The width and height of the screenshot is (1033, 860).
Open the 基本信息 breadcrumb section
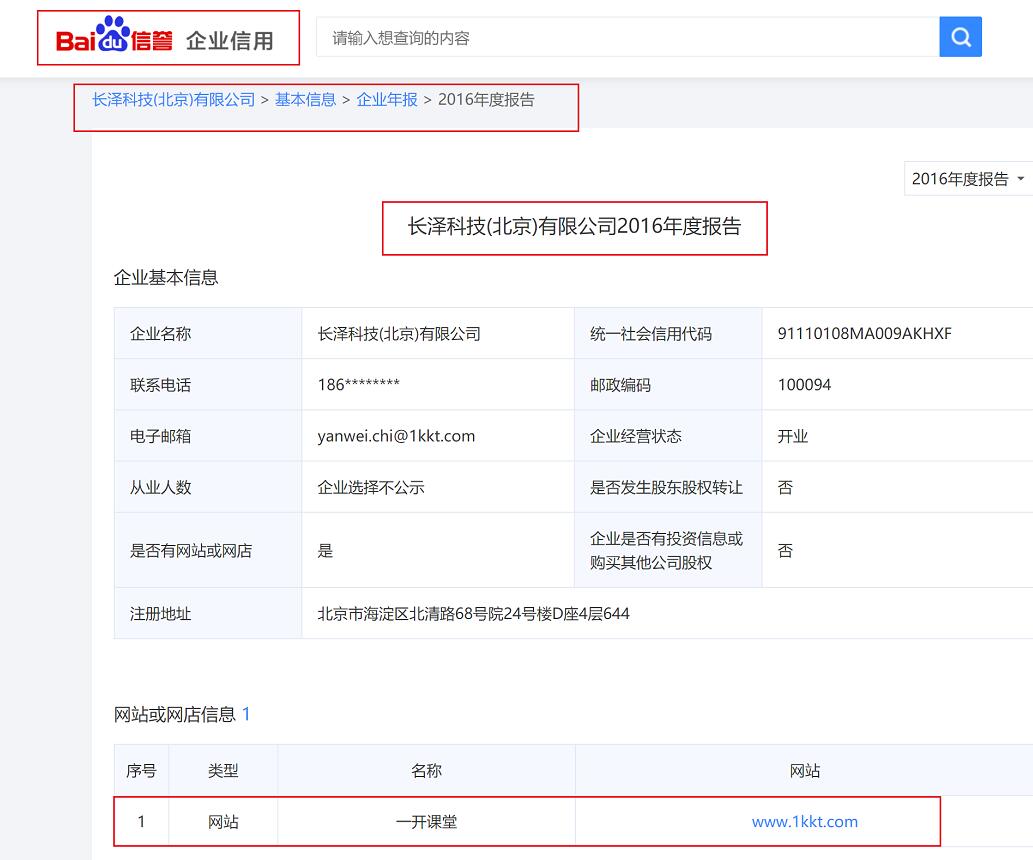pos(305,100)
